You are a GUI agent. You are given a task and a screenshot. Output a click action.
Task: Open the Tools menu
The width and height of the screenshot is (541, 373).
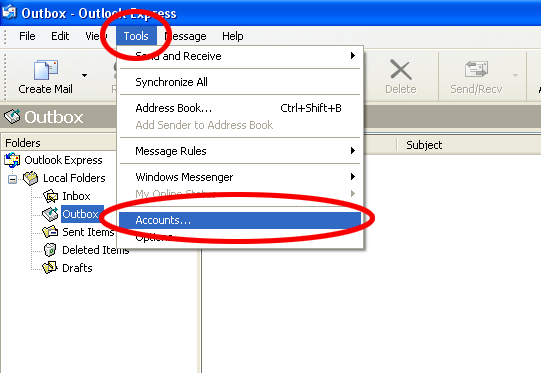[x=136, y=36]
